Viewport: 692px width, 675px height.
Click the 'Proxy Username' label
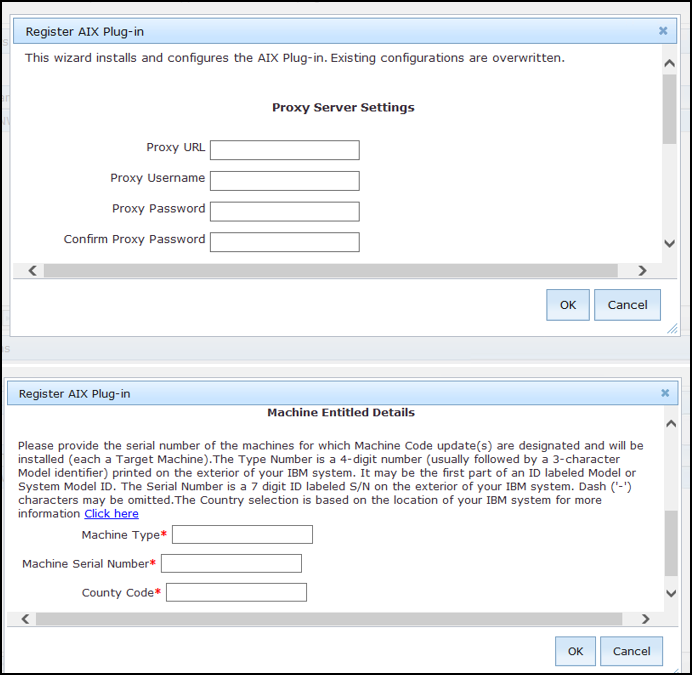click(158, 178)
